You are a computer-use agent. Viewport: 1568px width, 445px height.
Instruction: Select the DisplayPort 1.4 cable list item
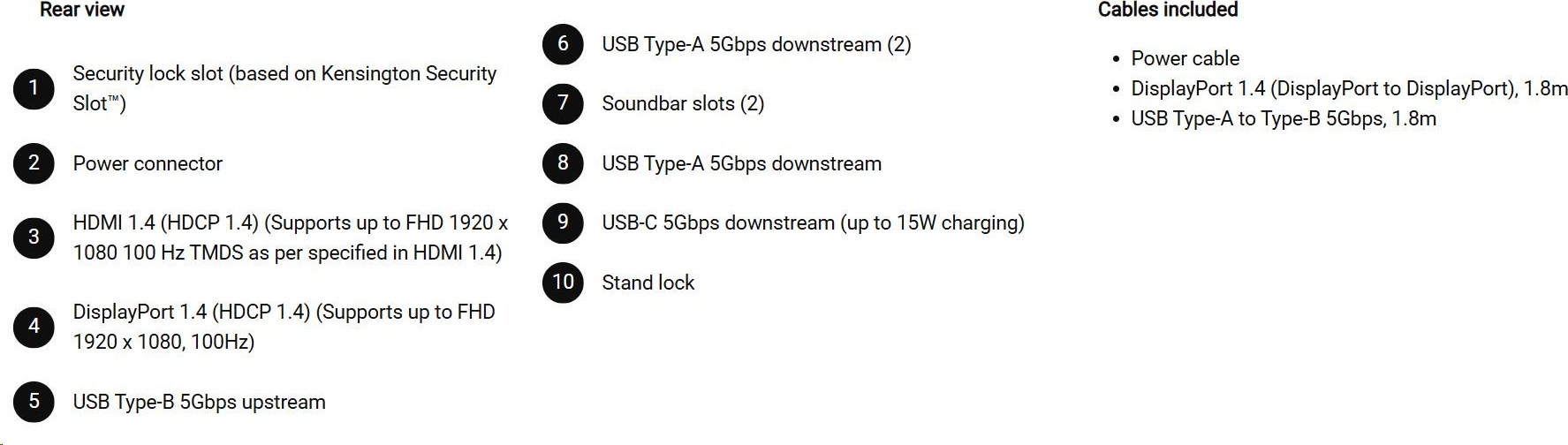pos(1349,88)
